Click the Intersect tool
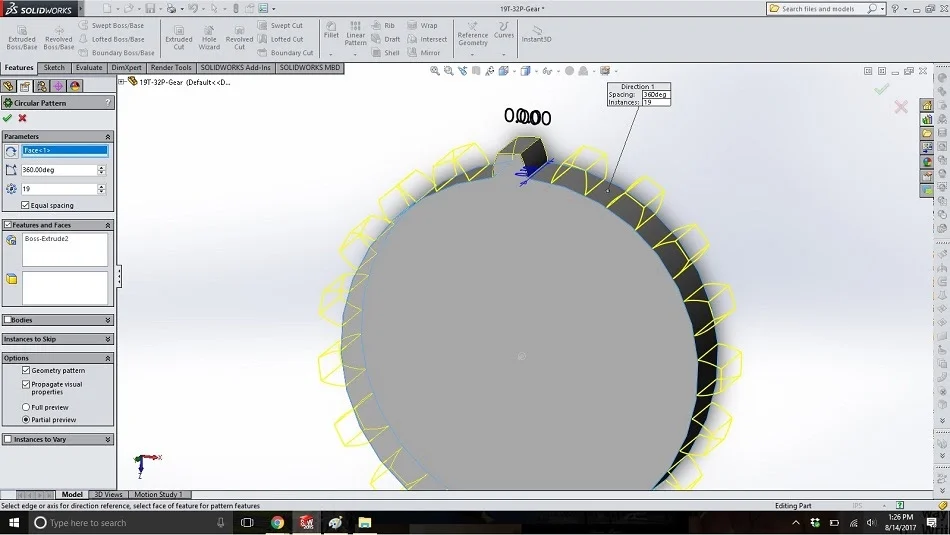This screenshot has height=535, width=950. 427,39
